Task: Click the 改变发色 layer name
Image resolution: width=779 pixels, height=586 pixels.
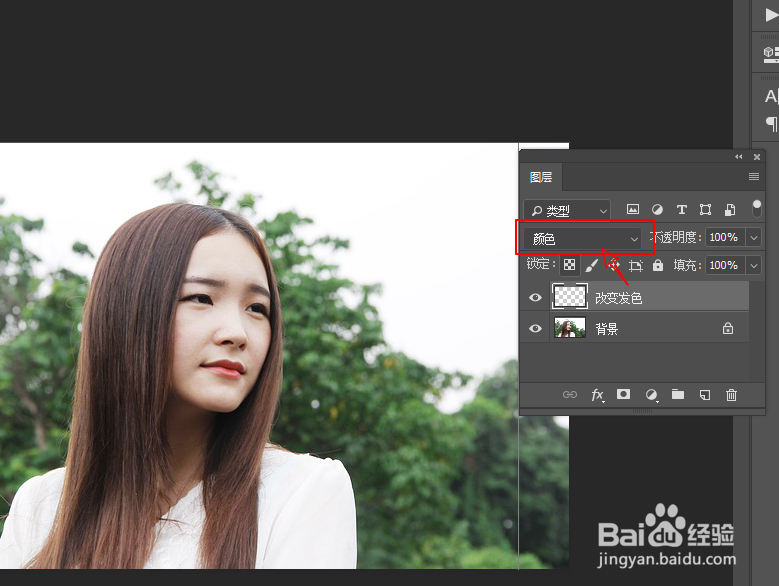Action: point(619,298)
